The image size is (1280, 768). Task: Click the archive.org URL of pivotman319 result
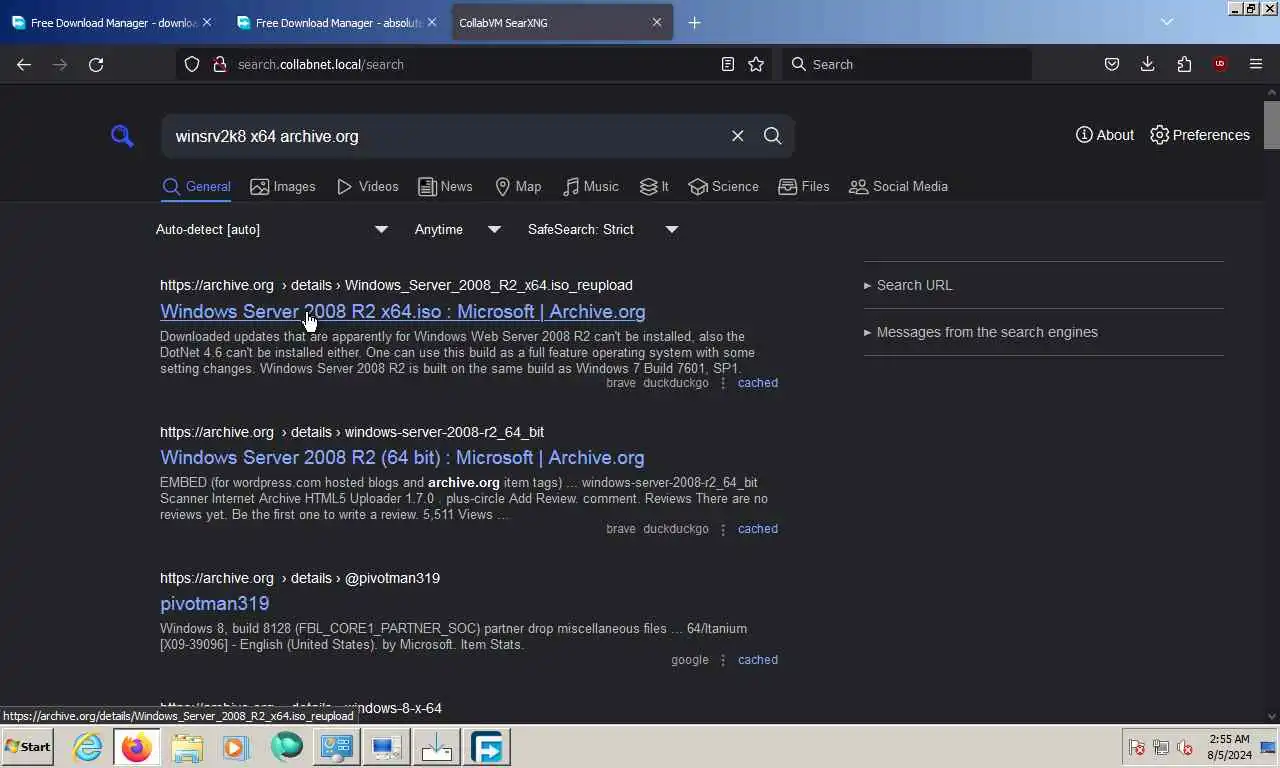click(300, 578)
